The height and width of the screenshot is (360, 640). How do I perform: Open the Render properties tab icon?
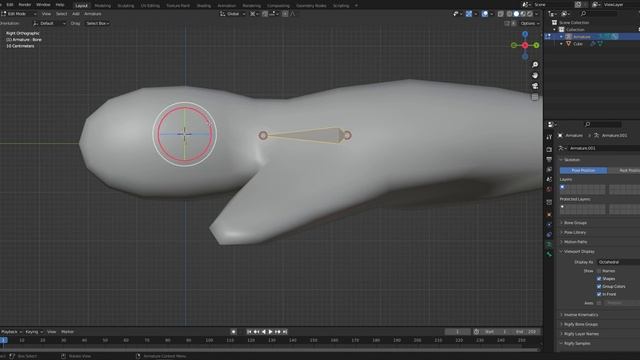pos(549,150)
